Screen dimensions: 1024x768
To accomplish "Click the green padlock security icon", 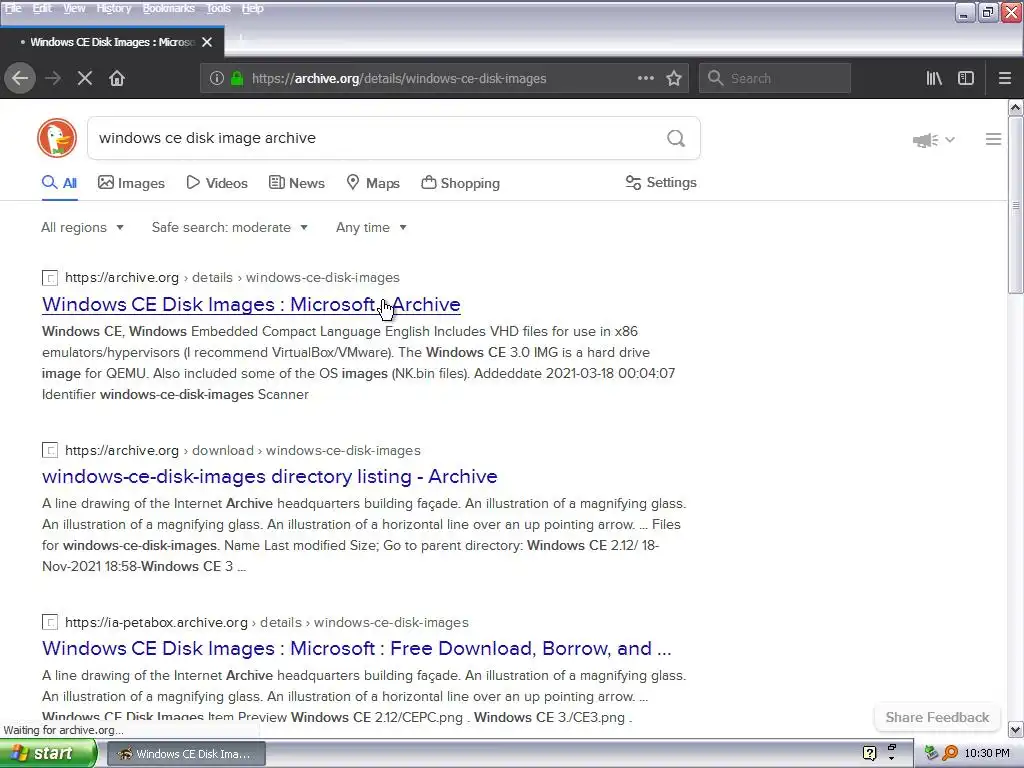I will (x=237, y=78).
